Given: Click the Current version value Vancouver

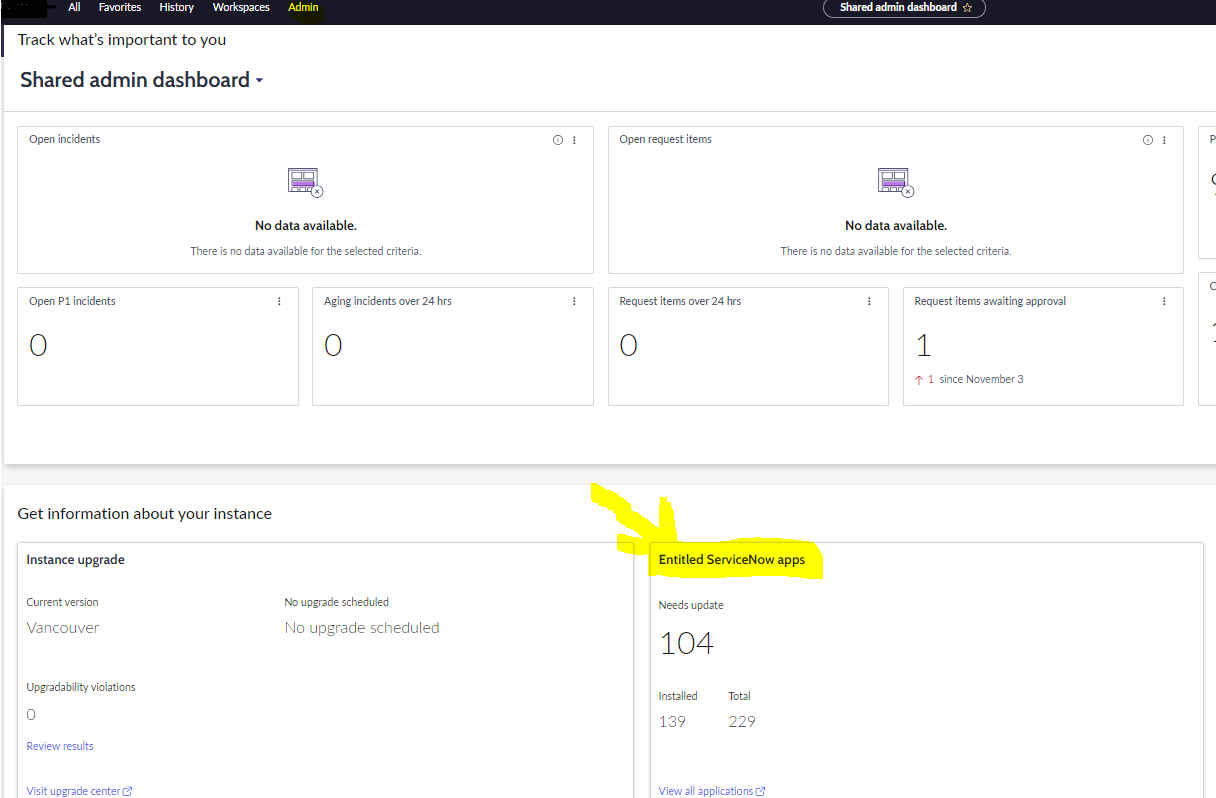Looking at the screenshot, I should pyautogui.click(x=63, y=628).
